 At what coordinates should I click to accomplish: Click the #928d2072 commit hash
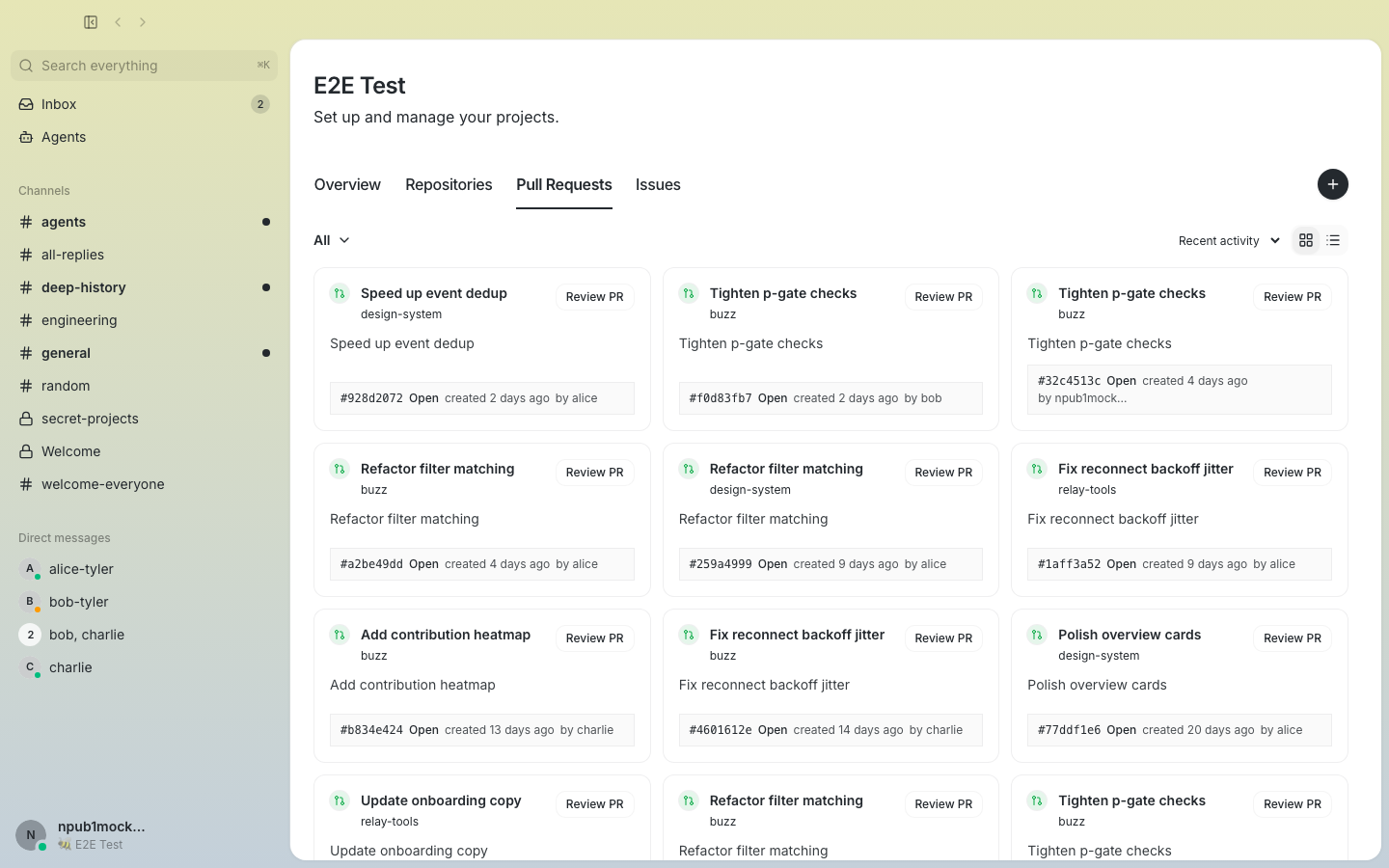(x=371, y=398)
